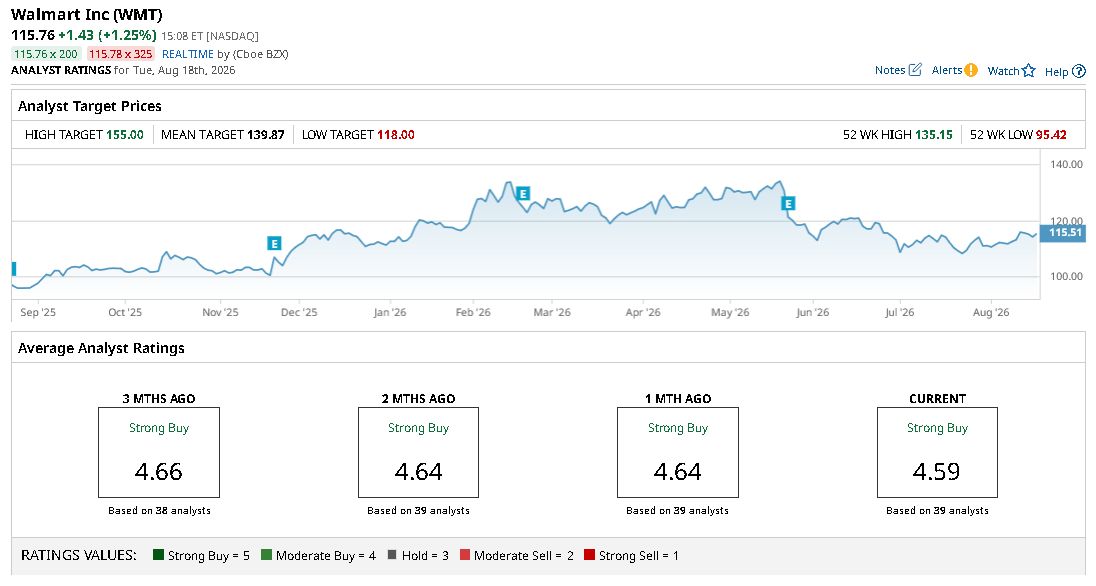Click the Notes link

(x=890, y=70)
